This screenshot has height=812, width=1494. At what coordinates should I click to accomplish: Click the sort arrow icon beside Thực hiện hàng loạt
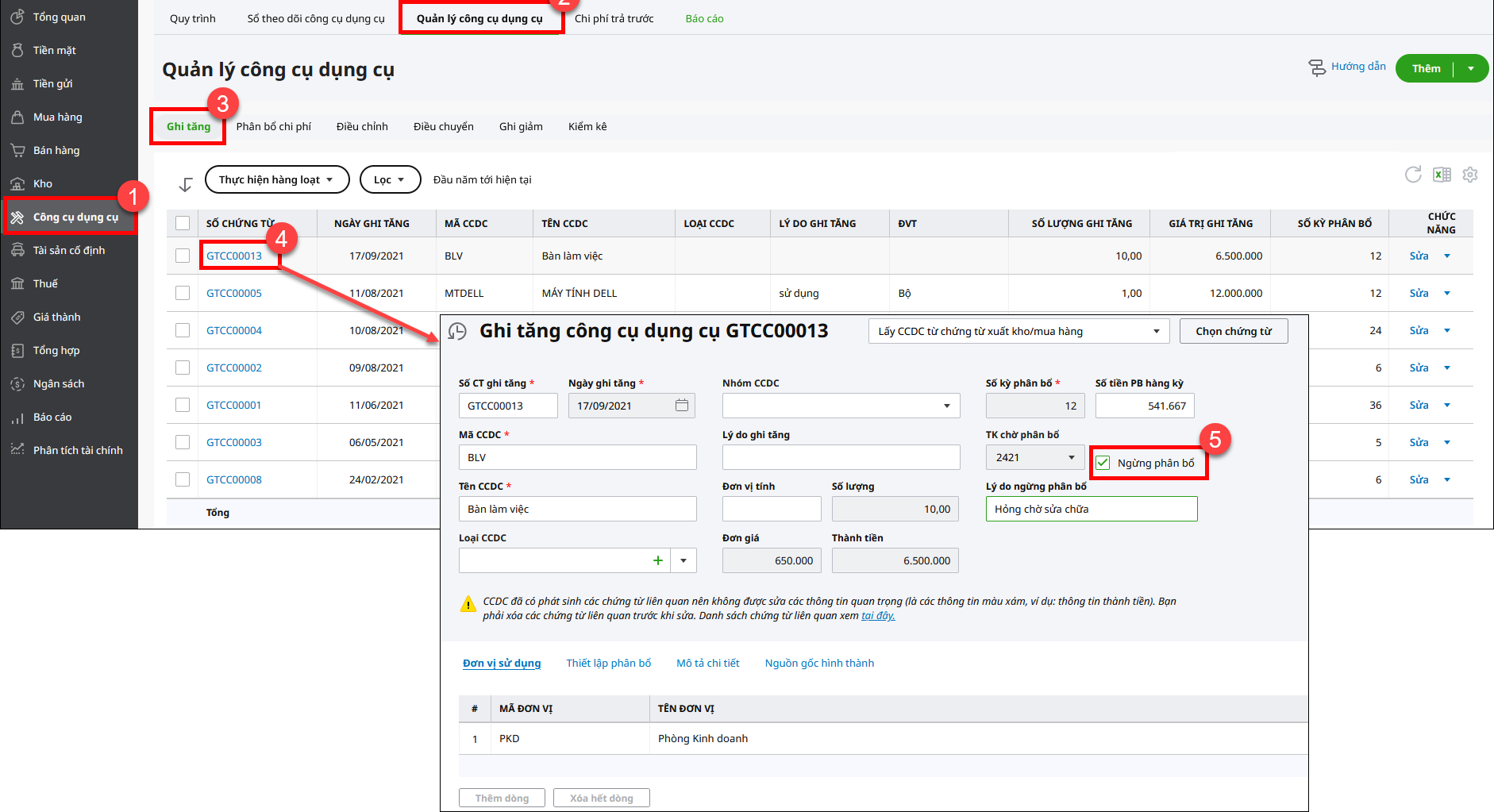(186, 184)
